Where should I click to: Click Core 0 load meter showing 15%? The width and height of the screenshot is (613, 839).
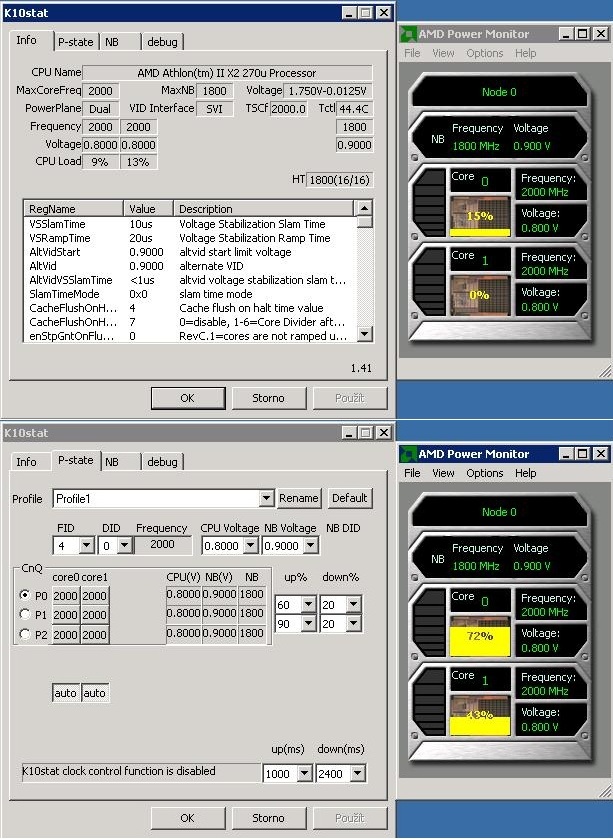click(480, 216)
